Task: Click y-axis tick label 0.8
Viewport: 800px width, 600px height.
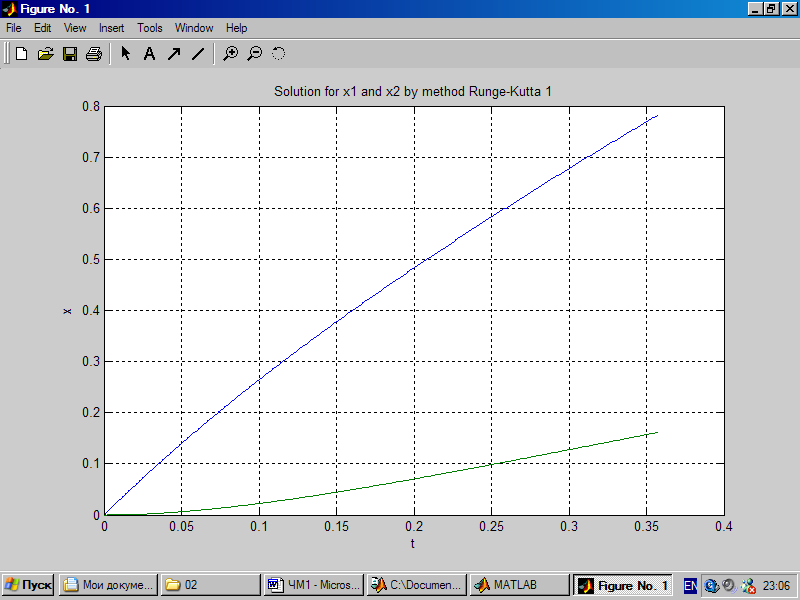Action: [x=91, y=107]
